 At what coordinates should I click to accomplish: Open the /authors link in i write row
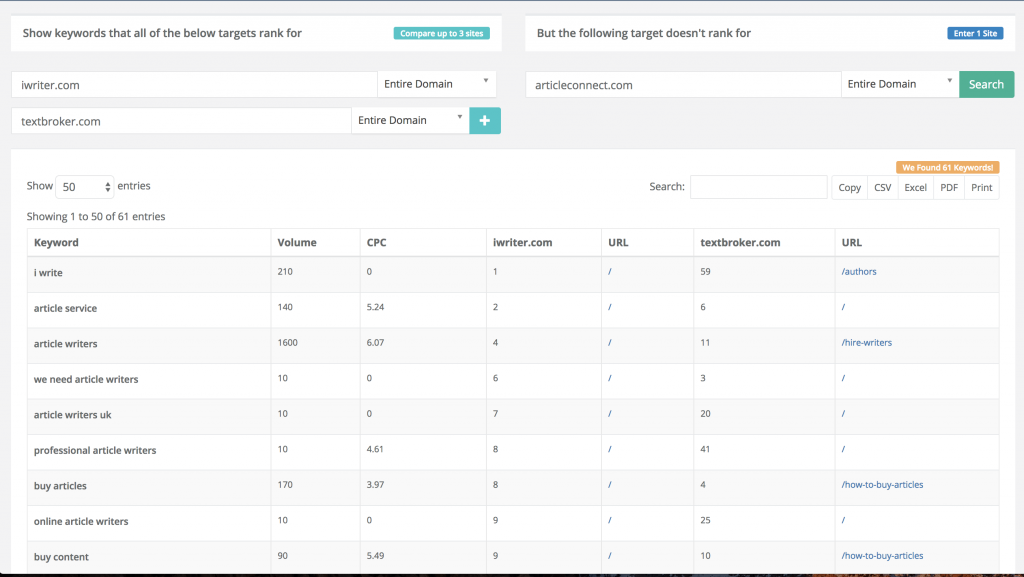coord(859,272)
